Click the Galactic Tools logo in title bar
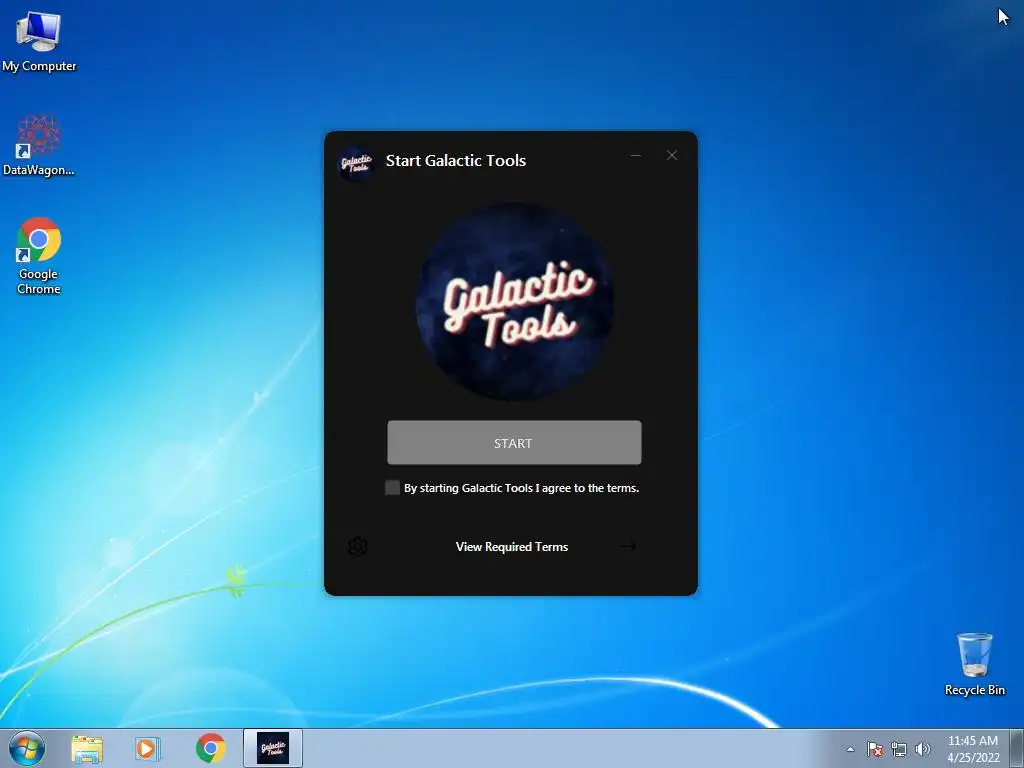The image size is (1024, 768). (356, 163)
